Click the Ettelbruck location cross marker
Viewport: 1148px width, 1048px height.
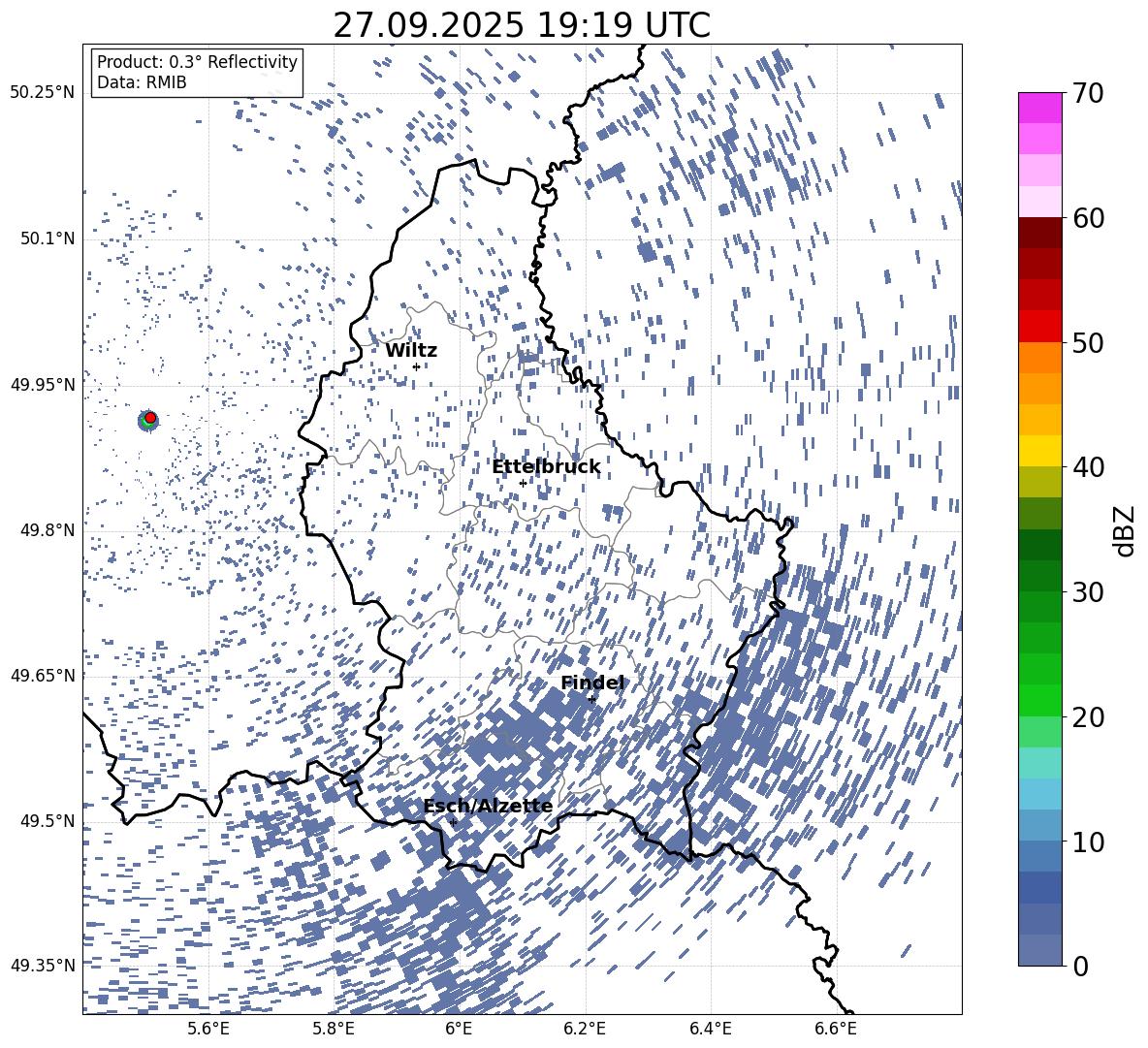[523, 483]
